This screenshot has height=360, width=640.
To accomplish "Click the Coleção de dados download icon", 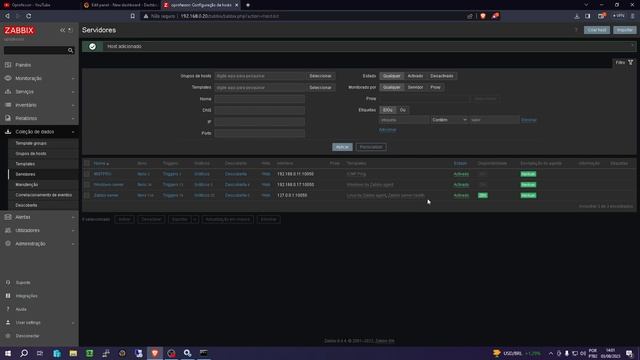I will (8, 131).
